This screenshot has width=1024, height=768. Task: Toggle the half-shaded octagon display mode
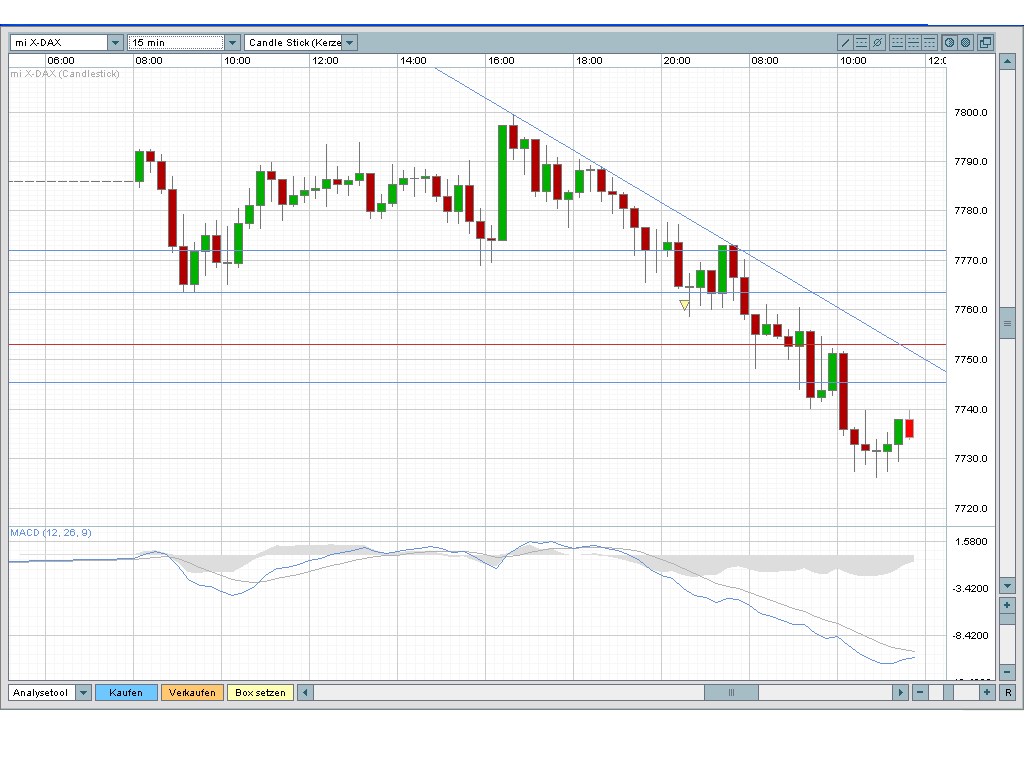pos(950,42)
